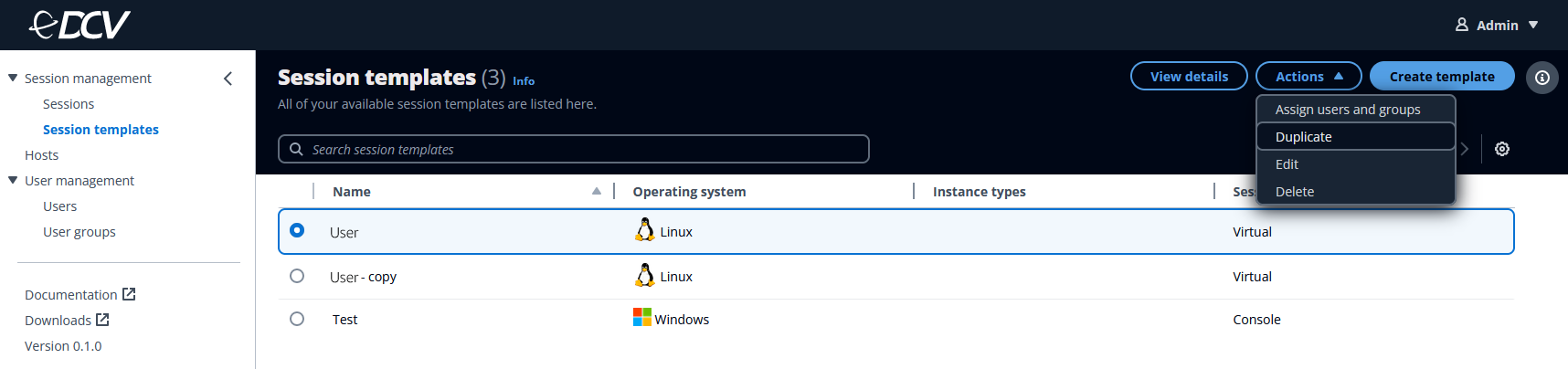
Task: Click the Linux penguin icon in User - copy row
Action: pos(644,275)
